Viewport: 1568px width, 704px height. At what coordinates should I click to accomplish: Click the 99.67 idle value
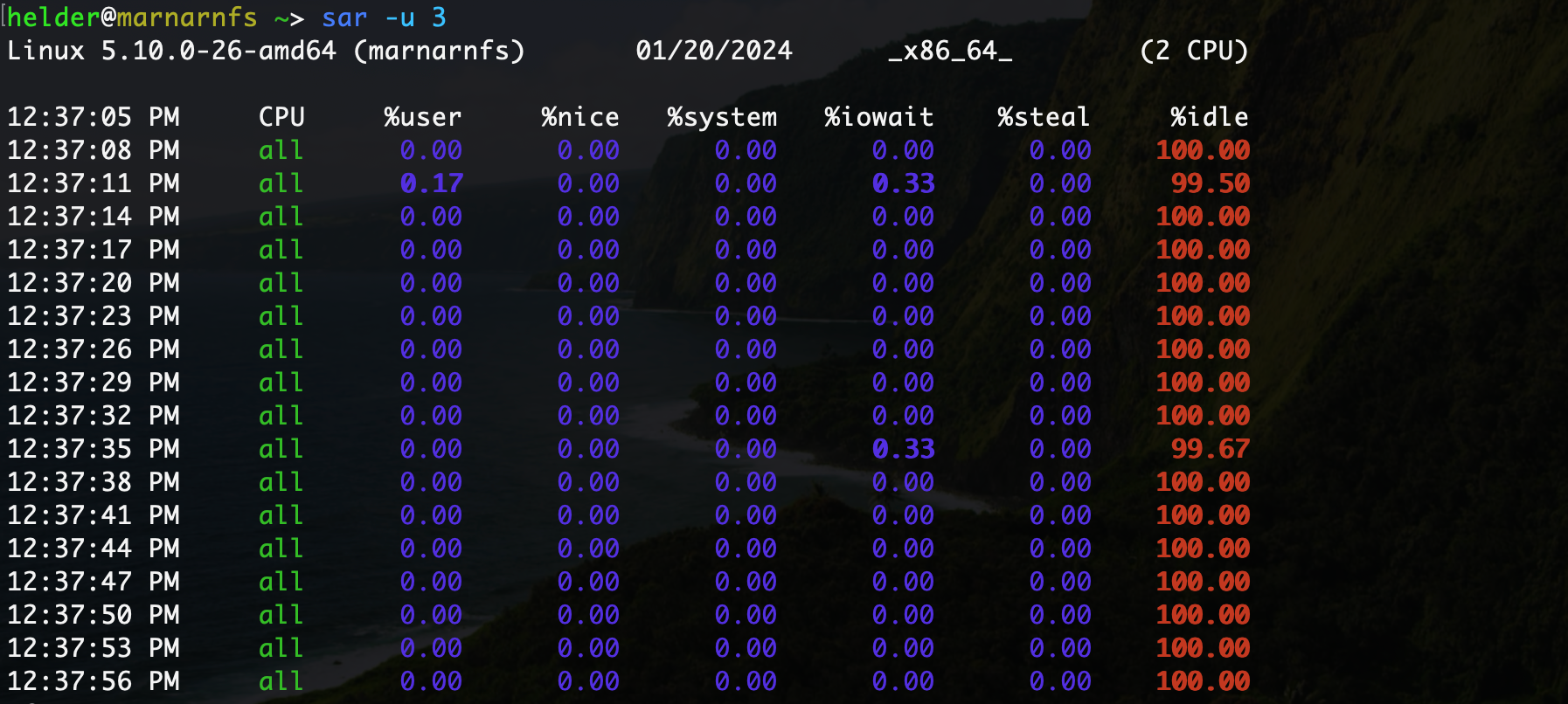[1211, 449]
